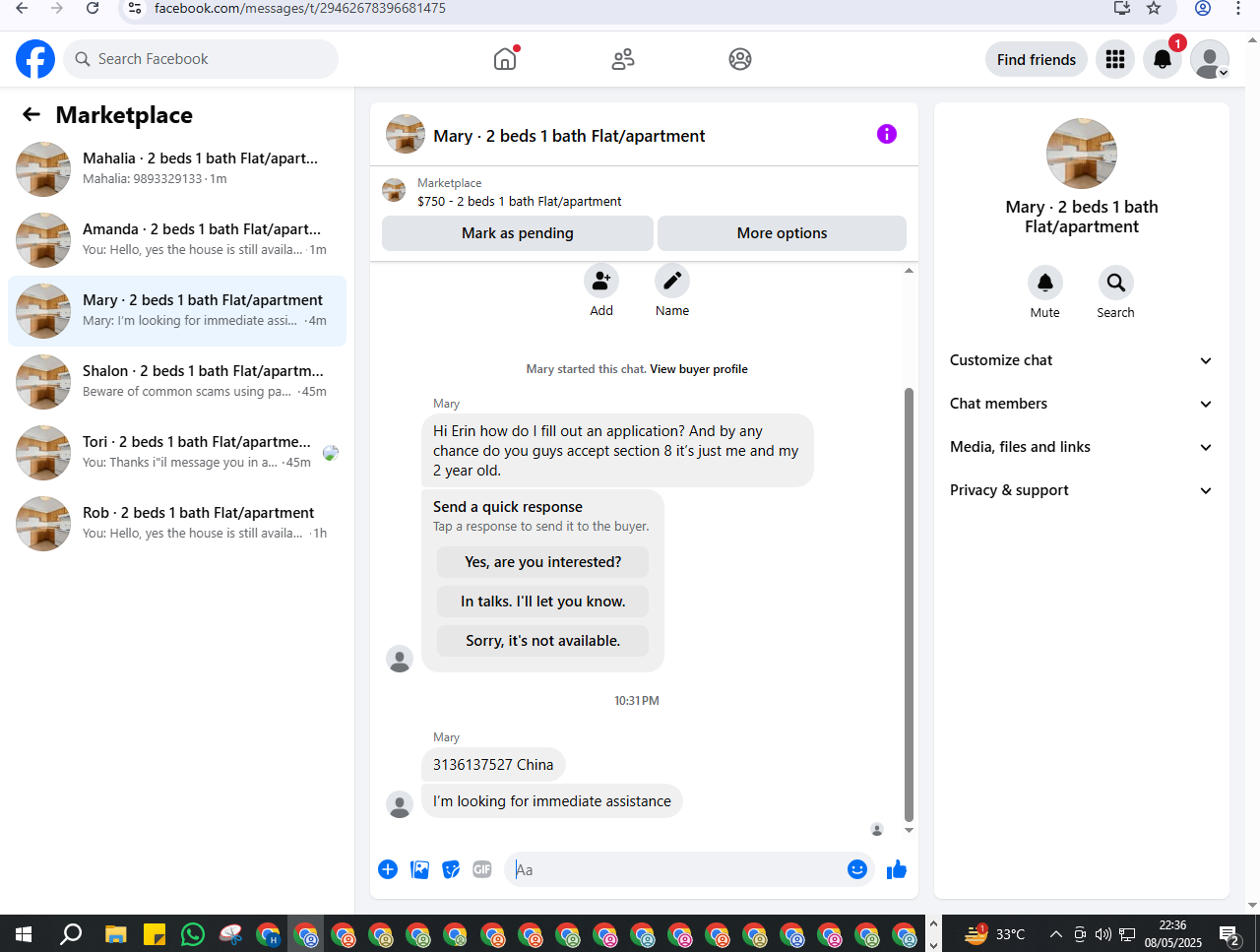Attach a photo with the image icon
Image resolution: width=1260 pixels, height=952 pixels.
point(419,869)
